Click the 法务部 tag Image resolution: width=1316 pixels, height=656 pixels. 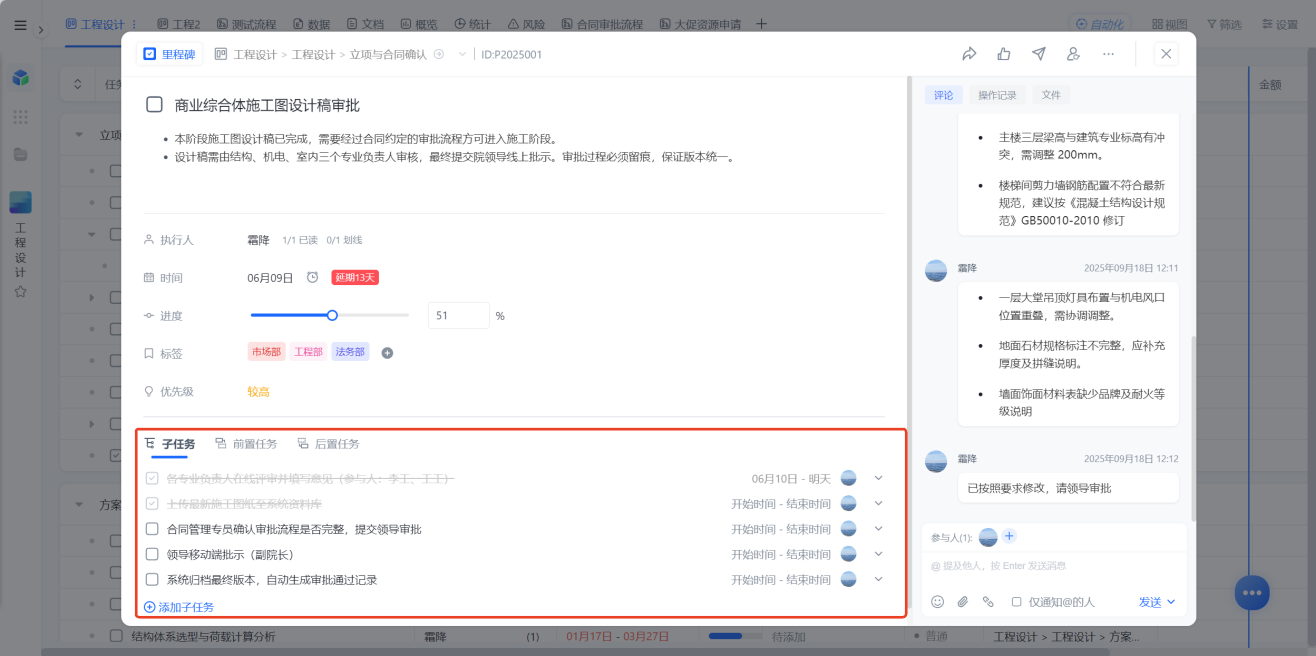[350, 352]
